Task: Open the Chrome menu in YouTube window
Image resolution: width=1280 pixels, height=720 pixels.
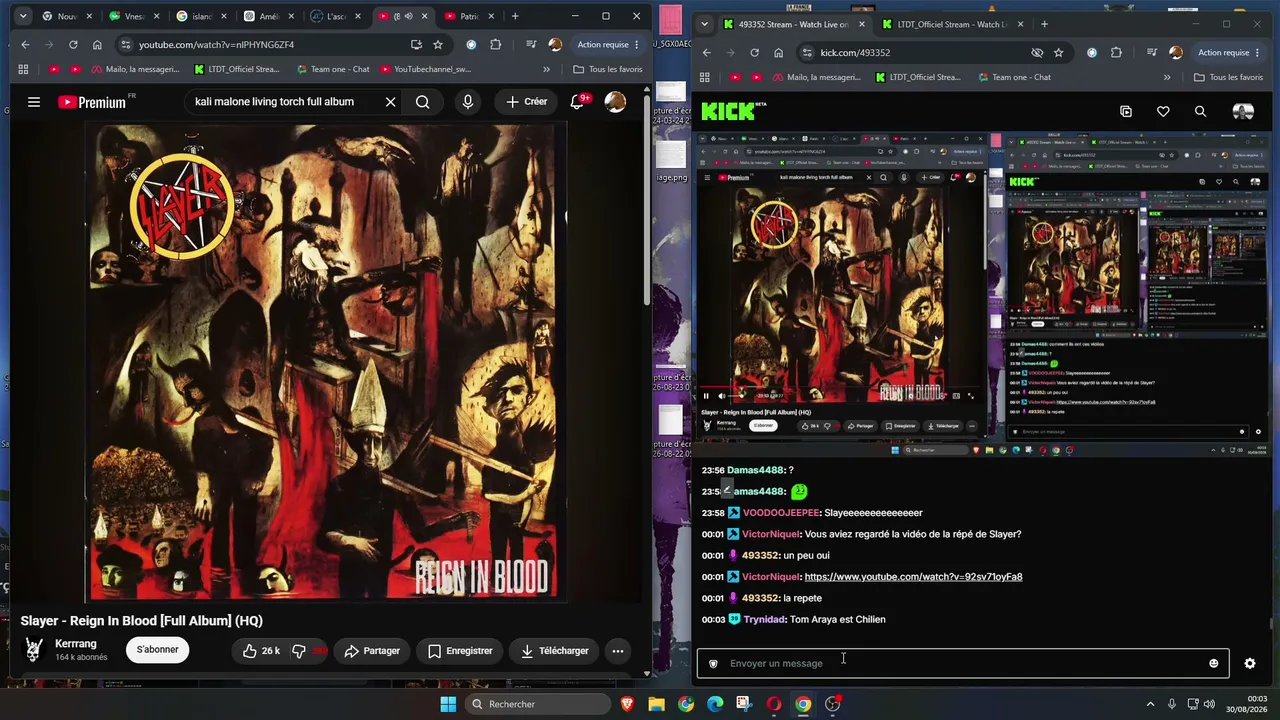Action: [637, 45]
